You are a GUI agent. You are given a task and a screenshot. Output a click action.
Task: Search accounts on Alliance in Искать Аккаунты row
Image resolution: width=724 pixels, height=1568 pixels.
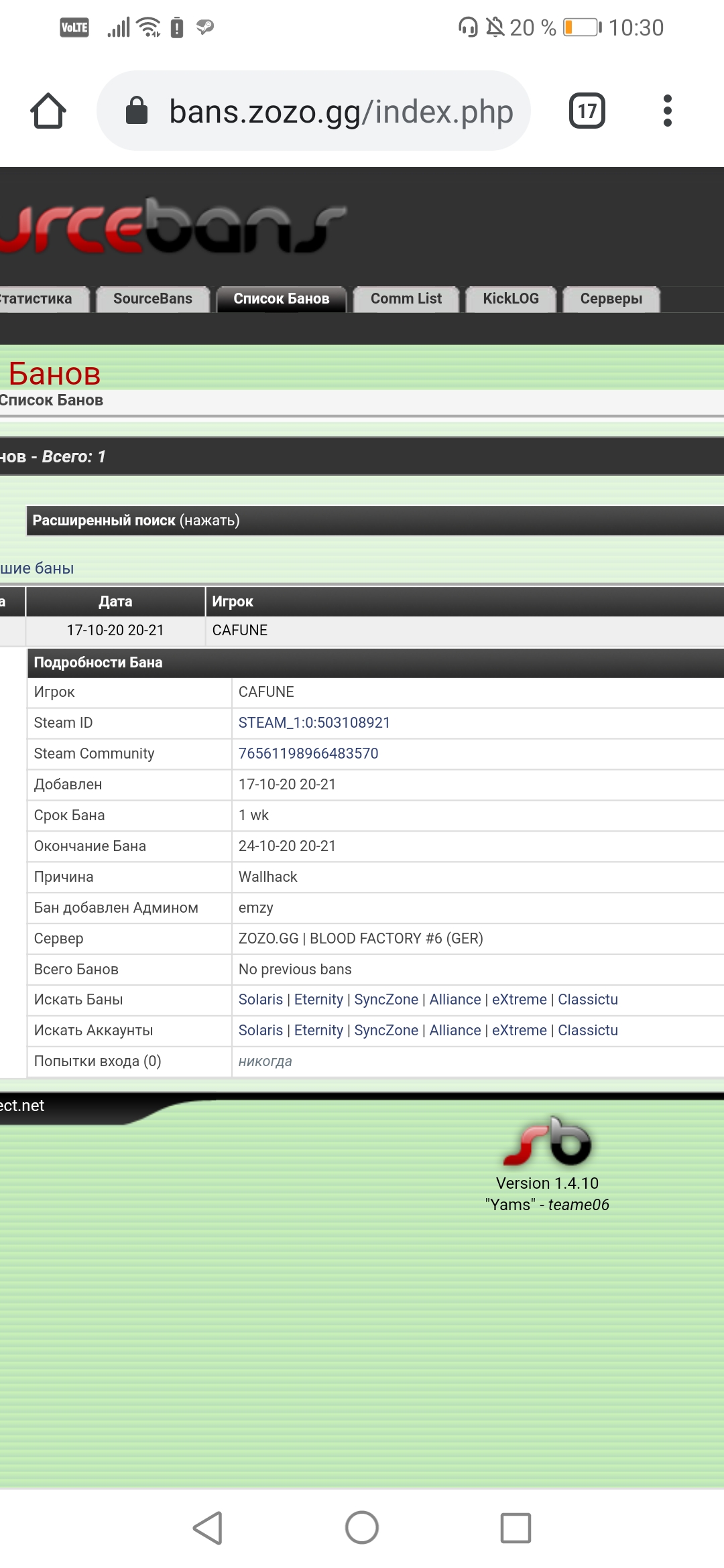click(455, 1031)
